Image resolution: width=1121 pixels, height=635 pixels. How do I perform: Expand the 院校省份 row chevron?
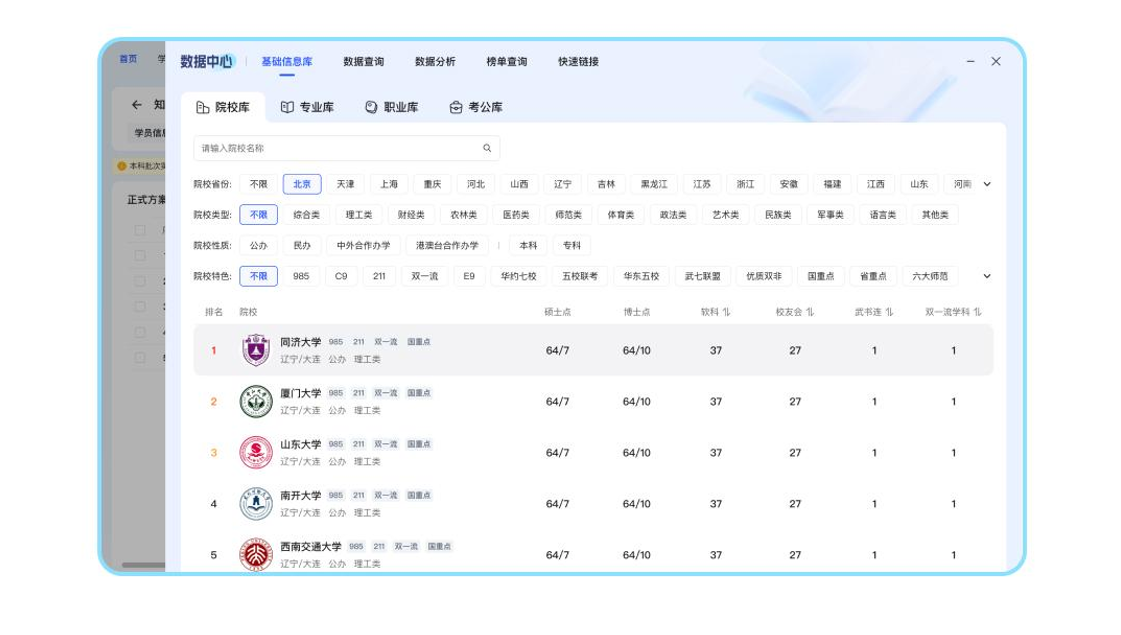coord(988,183)
